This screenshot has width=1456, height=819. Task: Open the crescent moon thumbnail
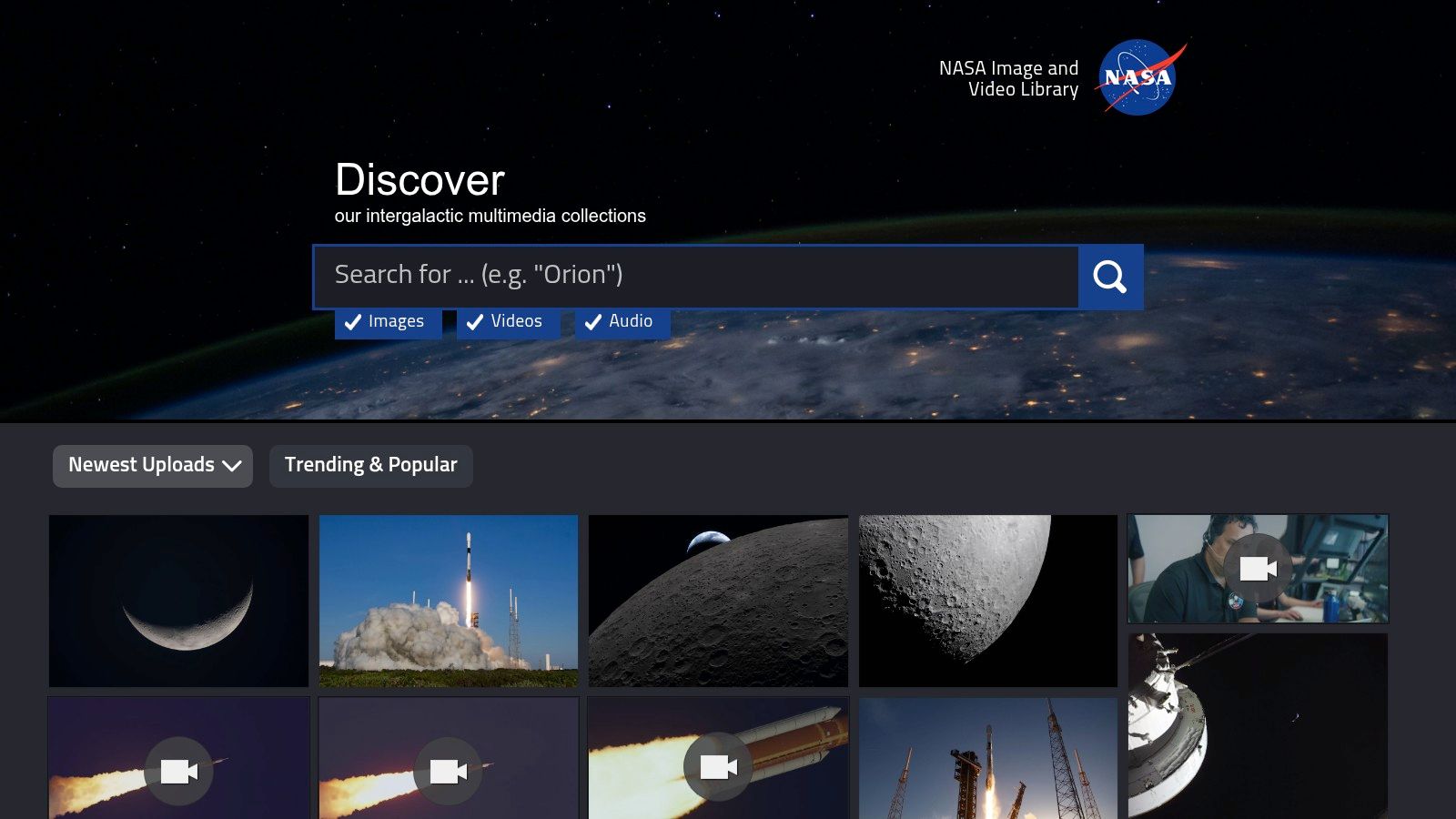point(178,601)
